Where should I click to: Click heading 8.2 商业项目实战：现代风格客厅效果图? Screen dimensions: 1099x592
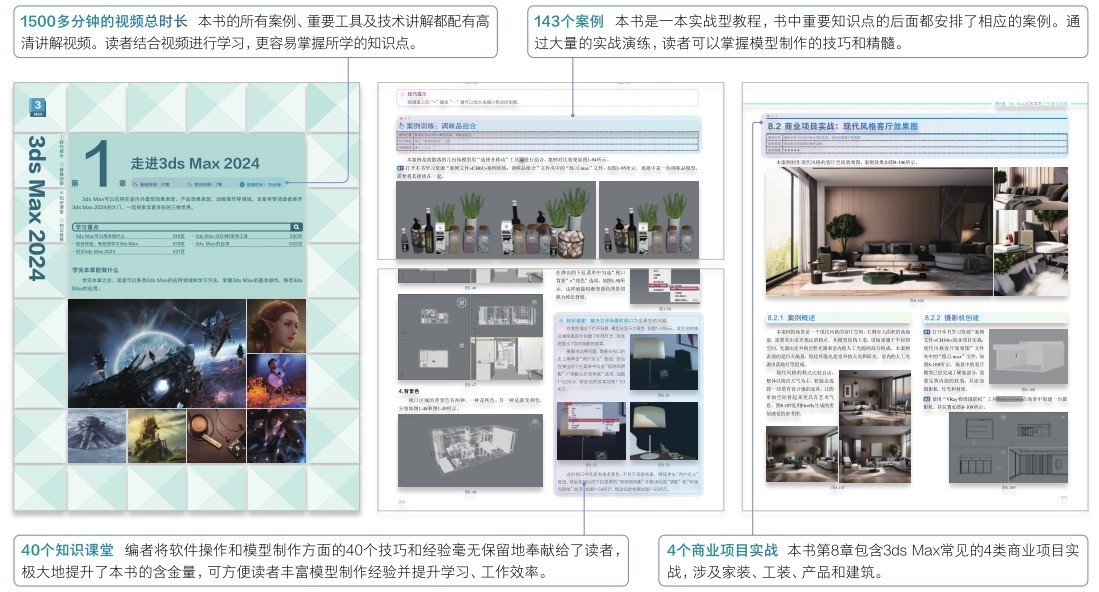[842, 126]
